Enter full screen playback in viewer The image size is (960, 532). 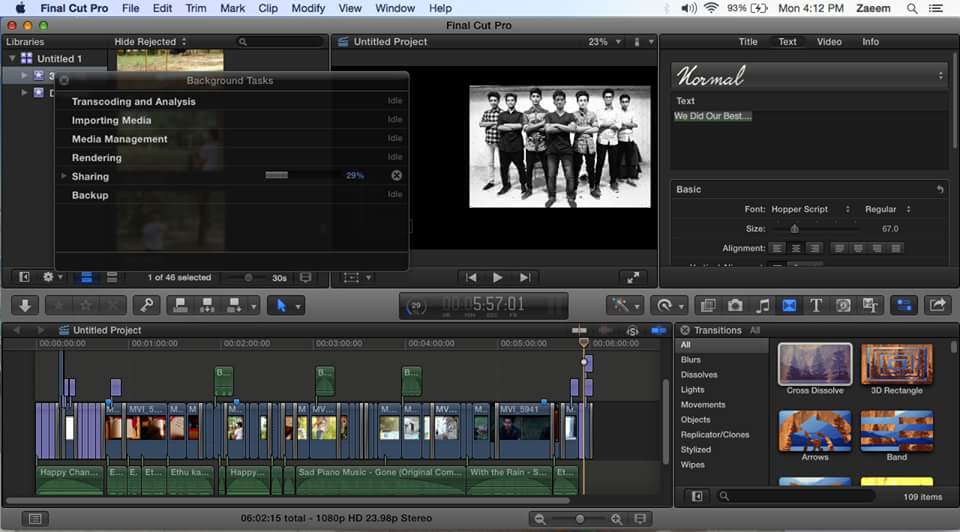coord(633,277)
